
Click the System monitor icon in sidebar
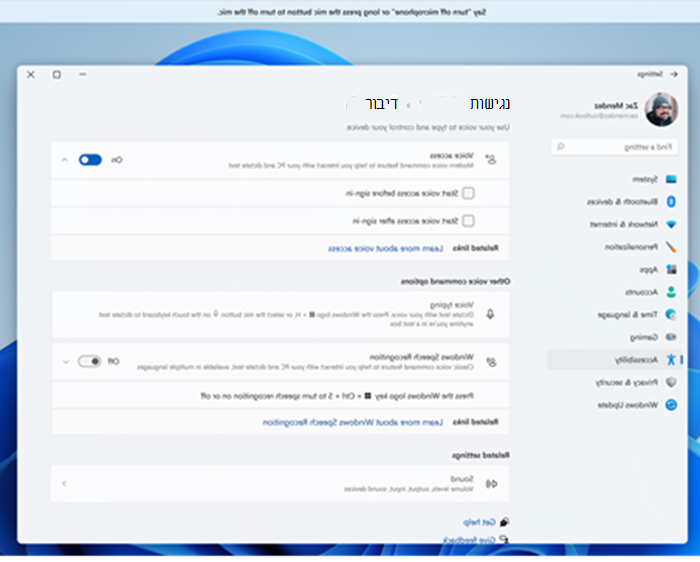pos(671,179)
